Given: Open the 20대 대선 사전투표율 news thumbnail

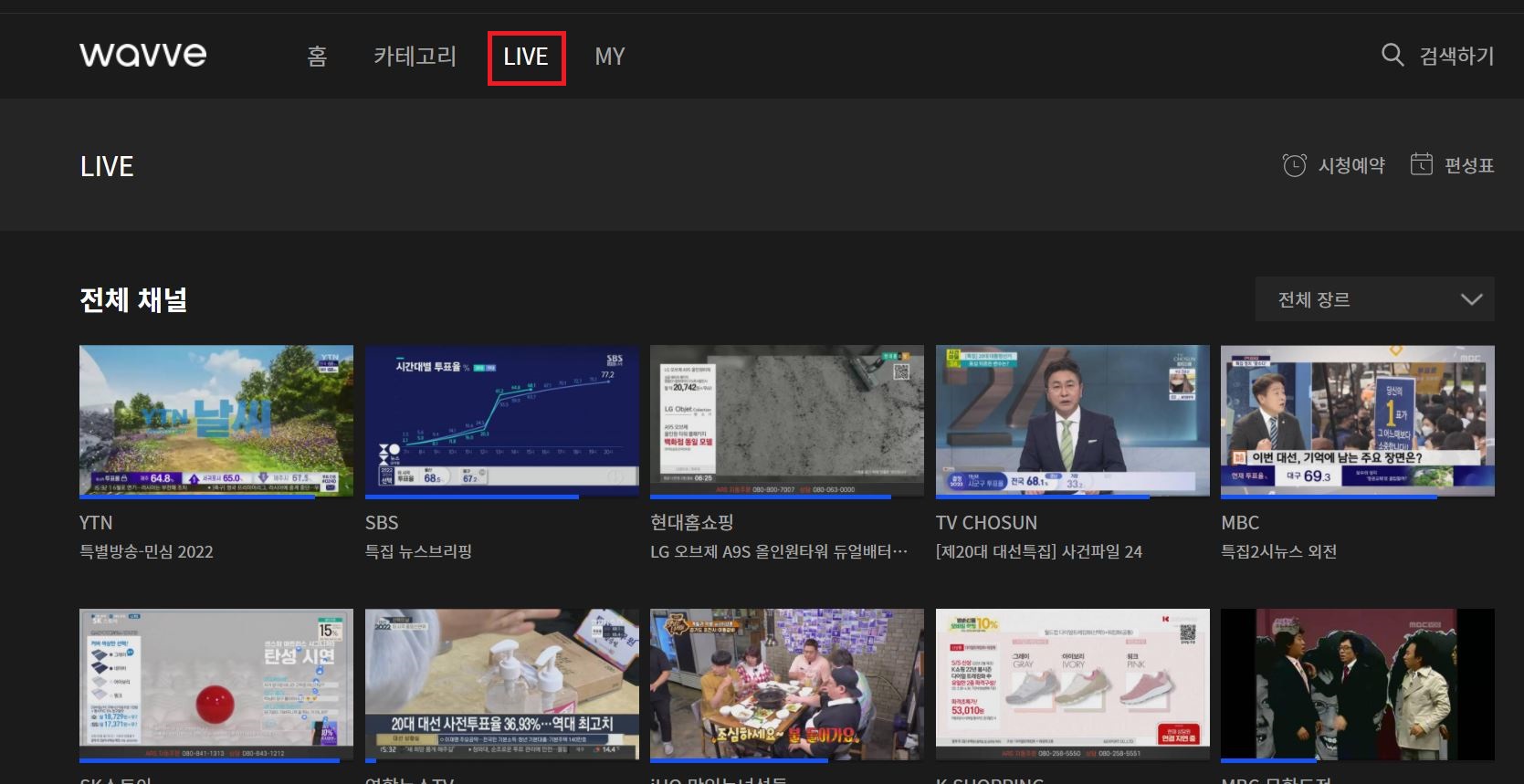Looking at the screenshot, I should click(502, 685).
